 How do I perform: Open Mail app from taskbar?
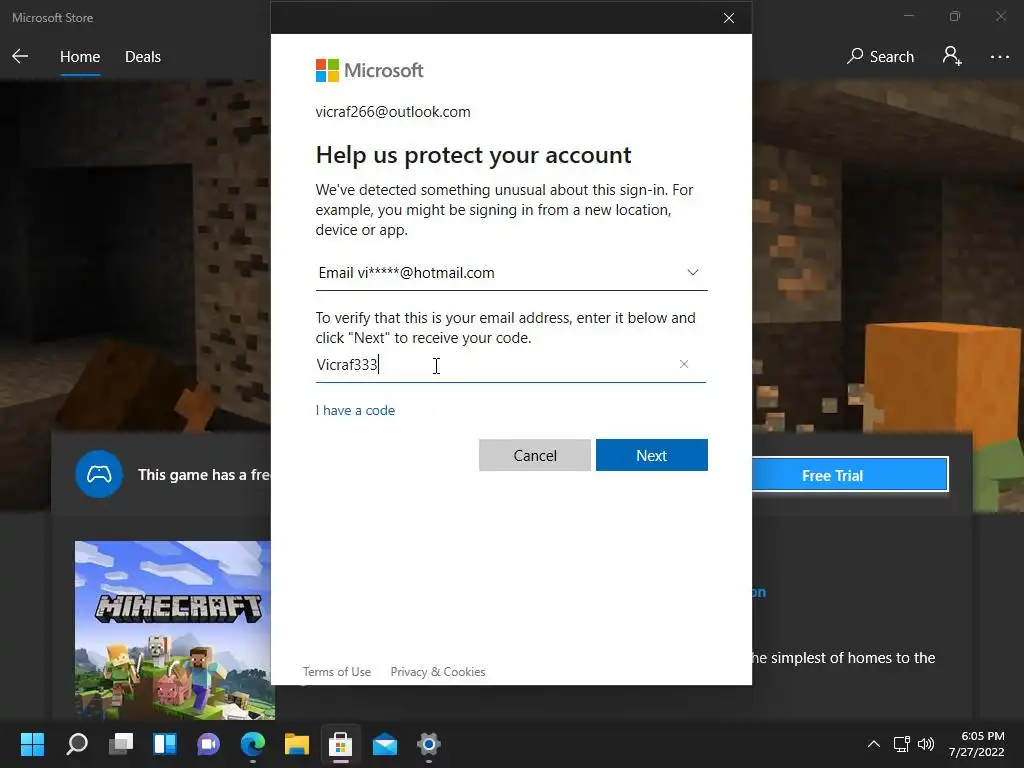coord(385,744)
